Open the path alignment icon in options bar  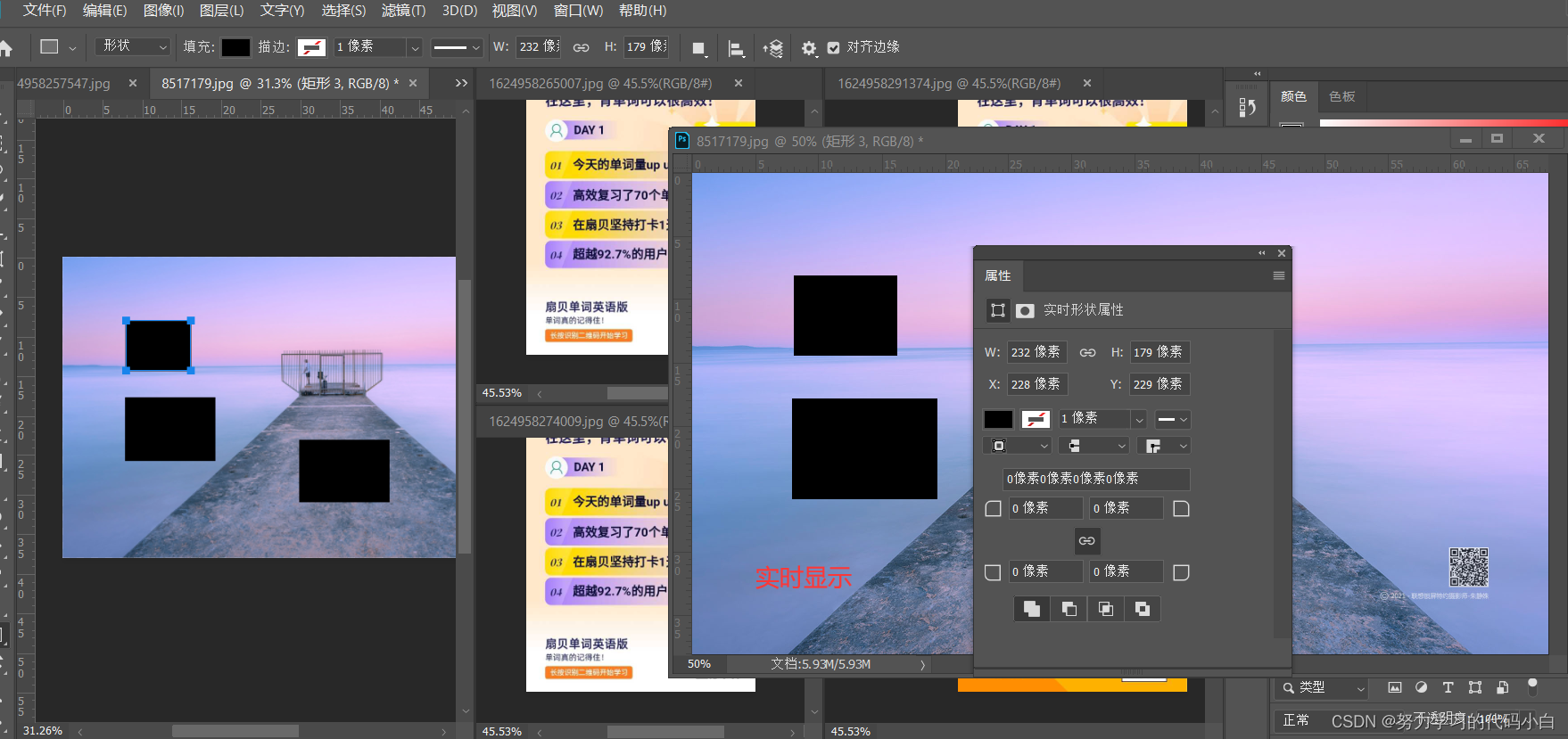pyautogui.click(x=736, y=48)
